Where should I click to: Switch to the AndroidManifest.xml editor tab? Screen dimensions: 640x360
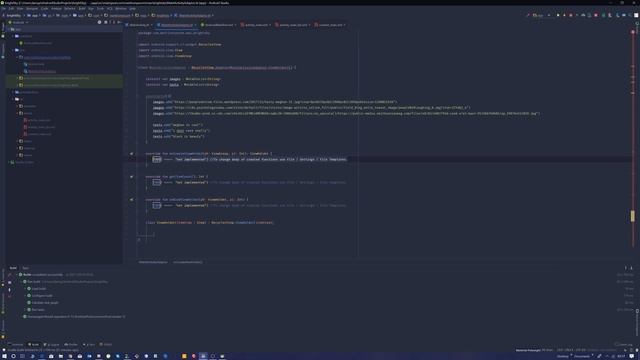tap(219, 25)
